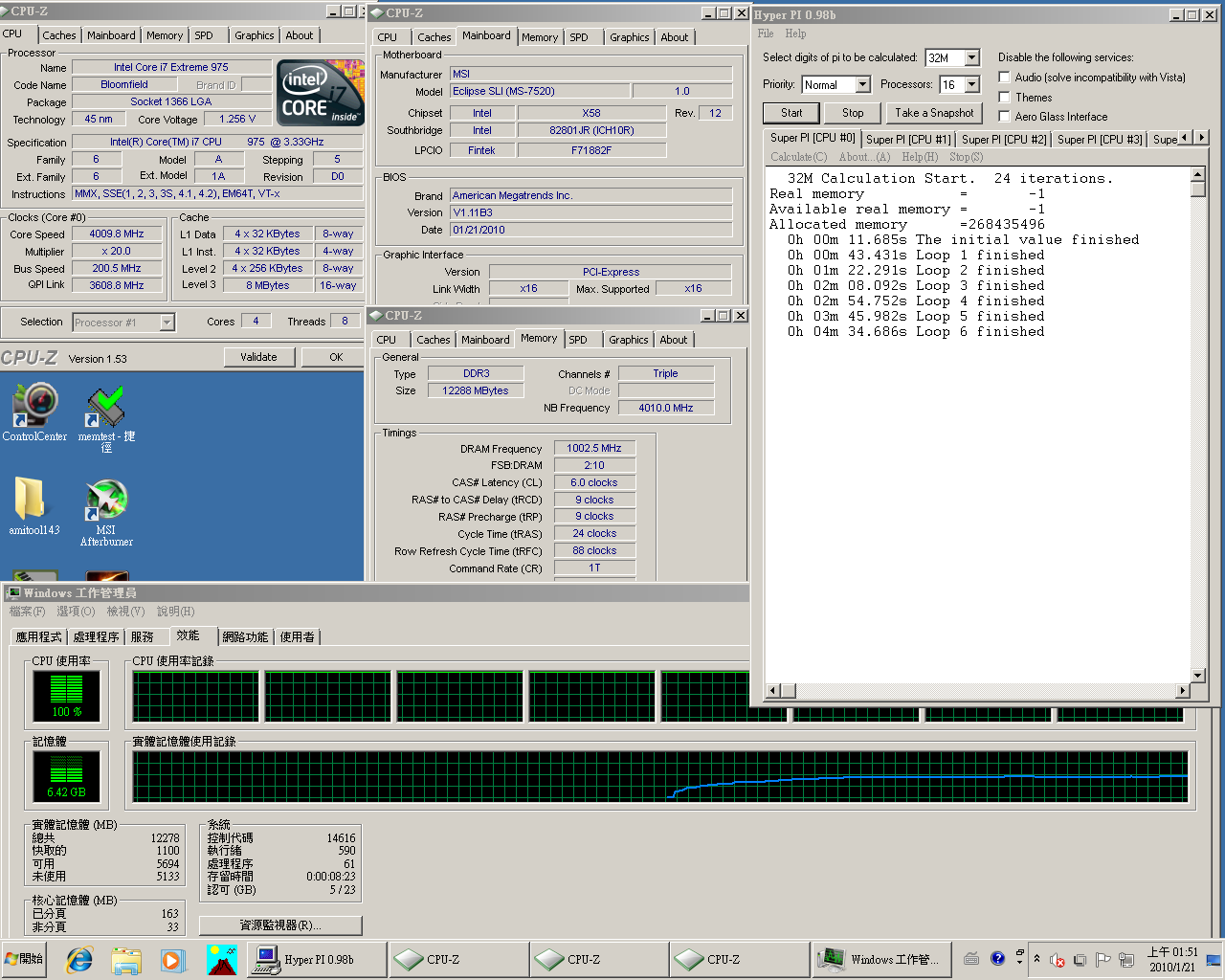Open the Help menu in Hyper PI
1225x980 pixels.
pos(795,33)
